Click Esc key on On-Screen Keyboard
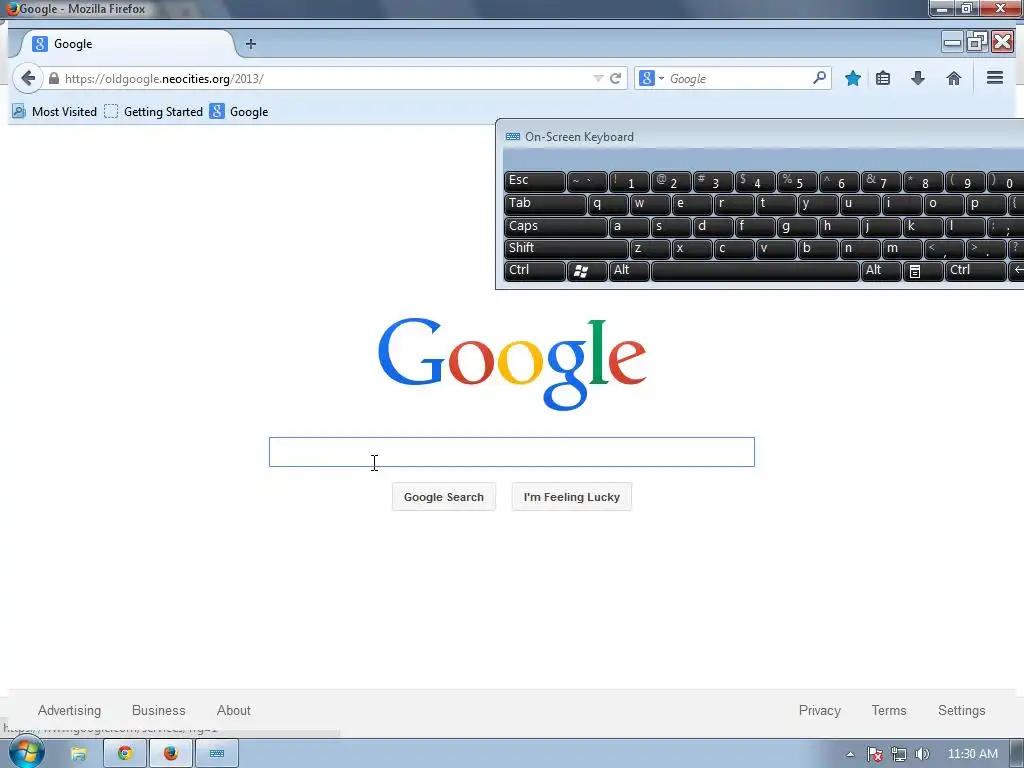Screen dimensions: 1024x768 pyautogui.click(x=535, y=181)
